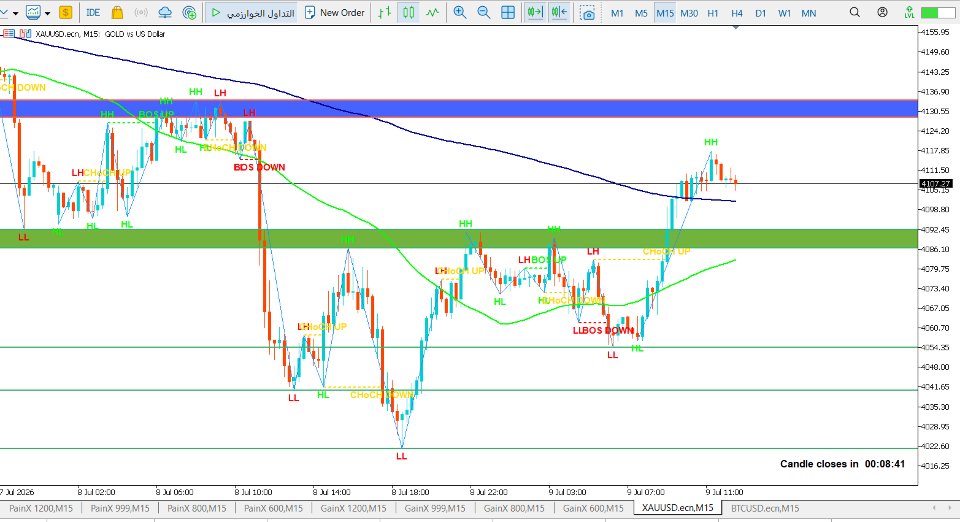Switch chart to line chart style

[x=432, y=12]
